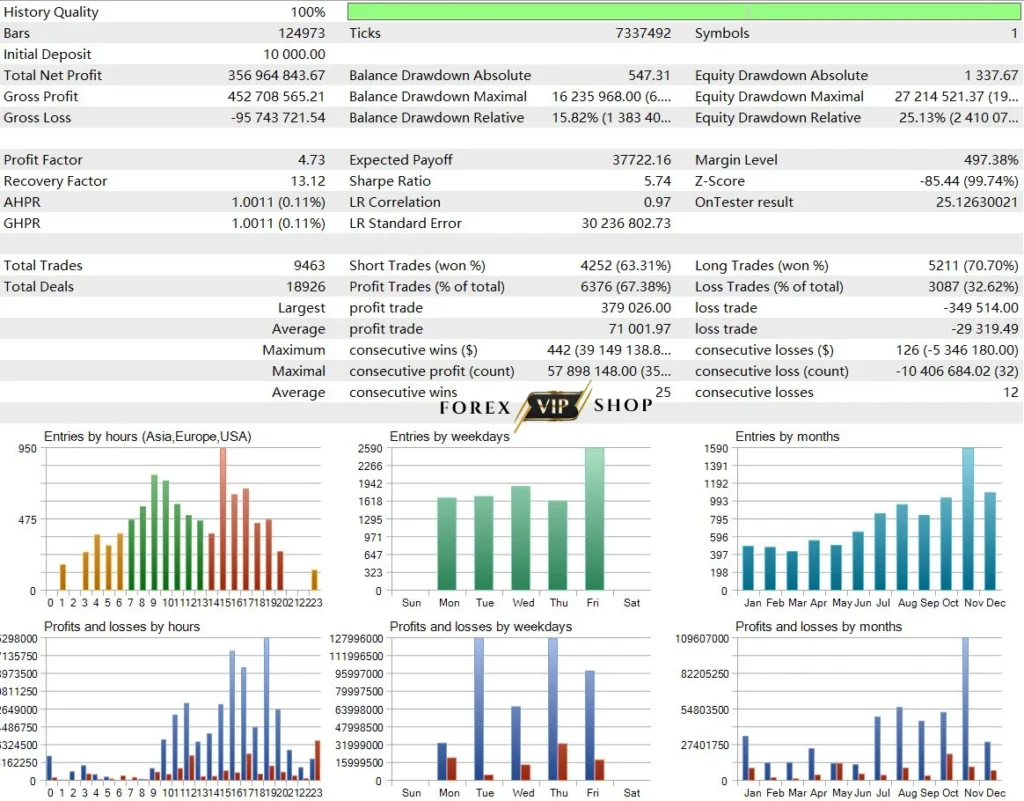Select Total Trades value 9463

309,266
